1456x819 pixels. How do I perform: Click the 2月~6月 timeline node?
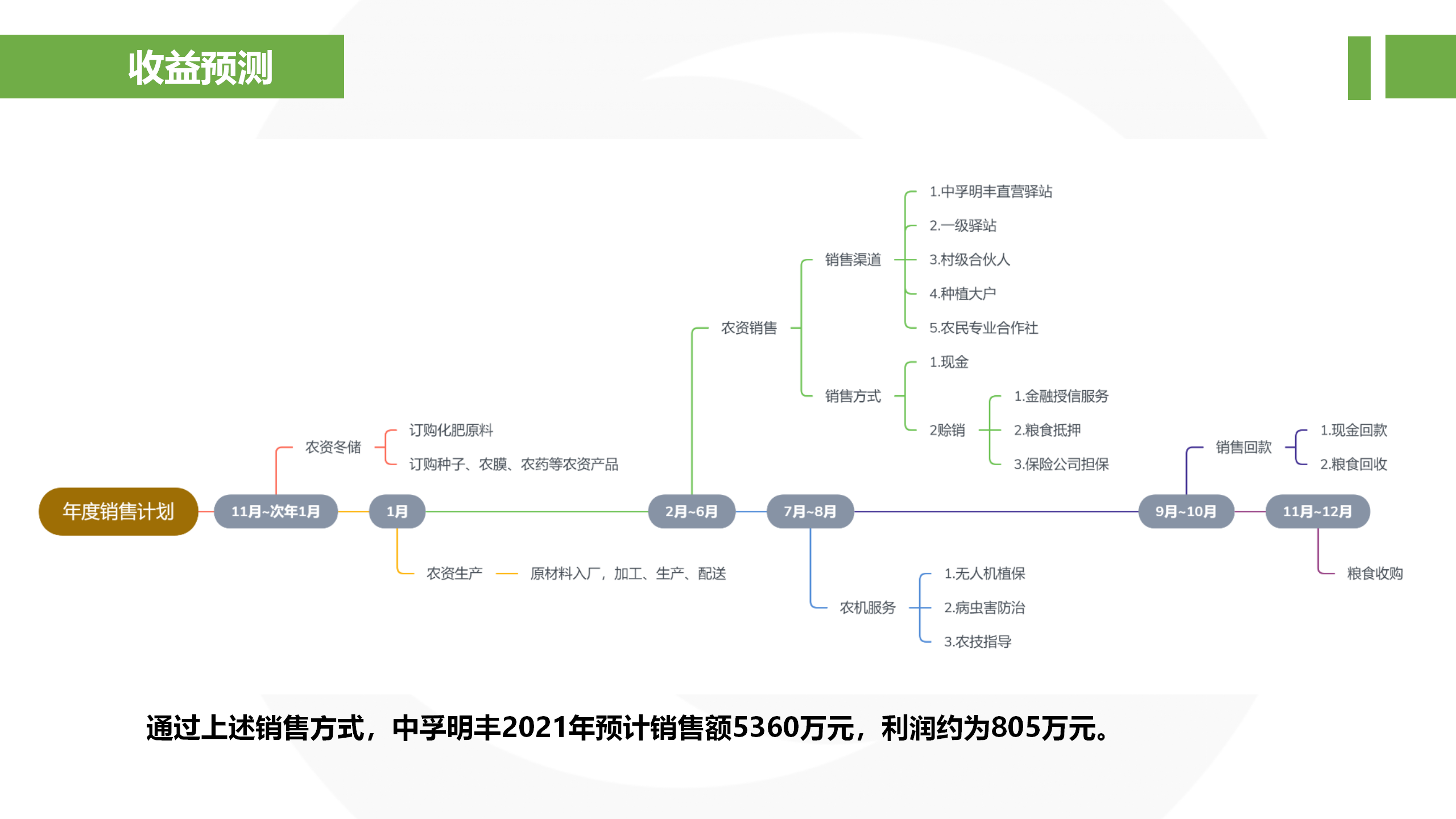(692, 511)
